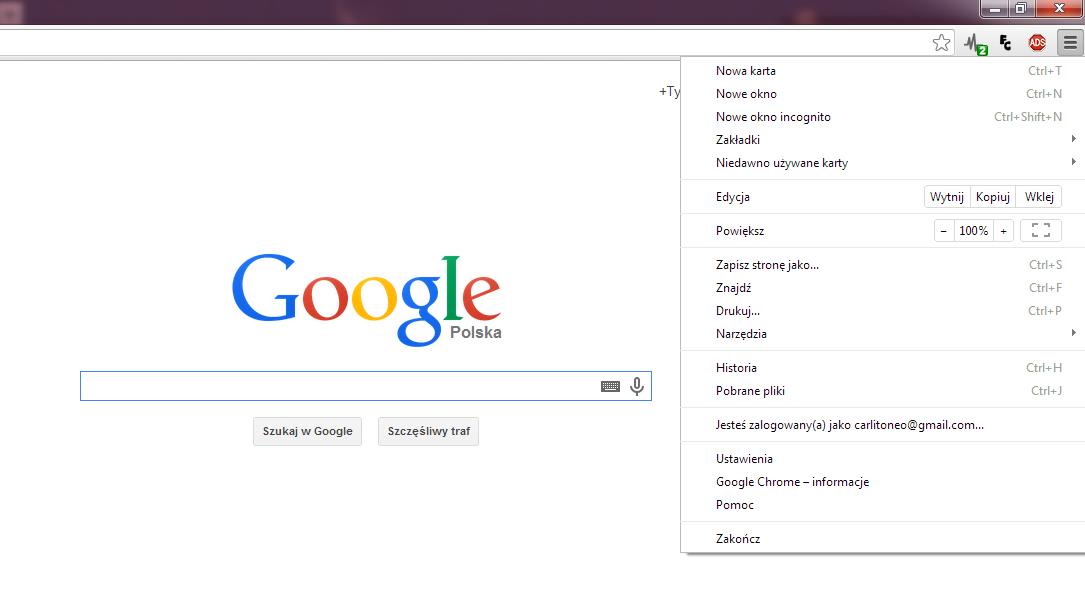Decrease zoom with the minus button

tap(944, 230)
